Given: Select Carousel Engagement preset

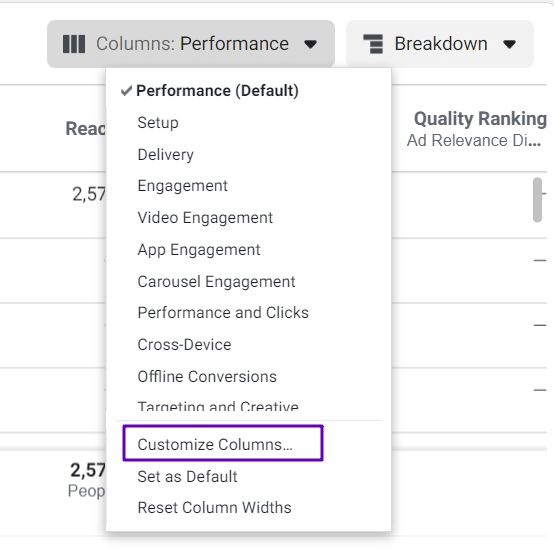Looking at the screenshot, I should 216,282.
